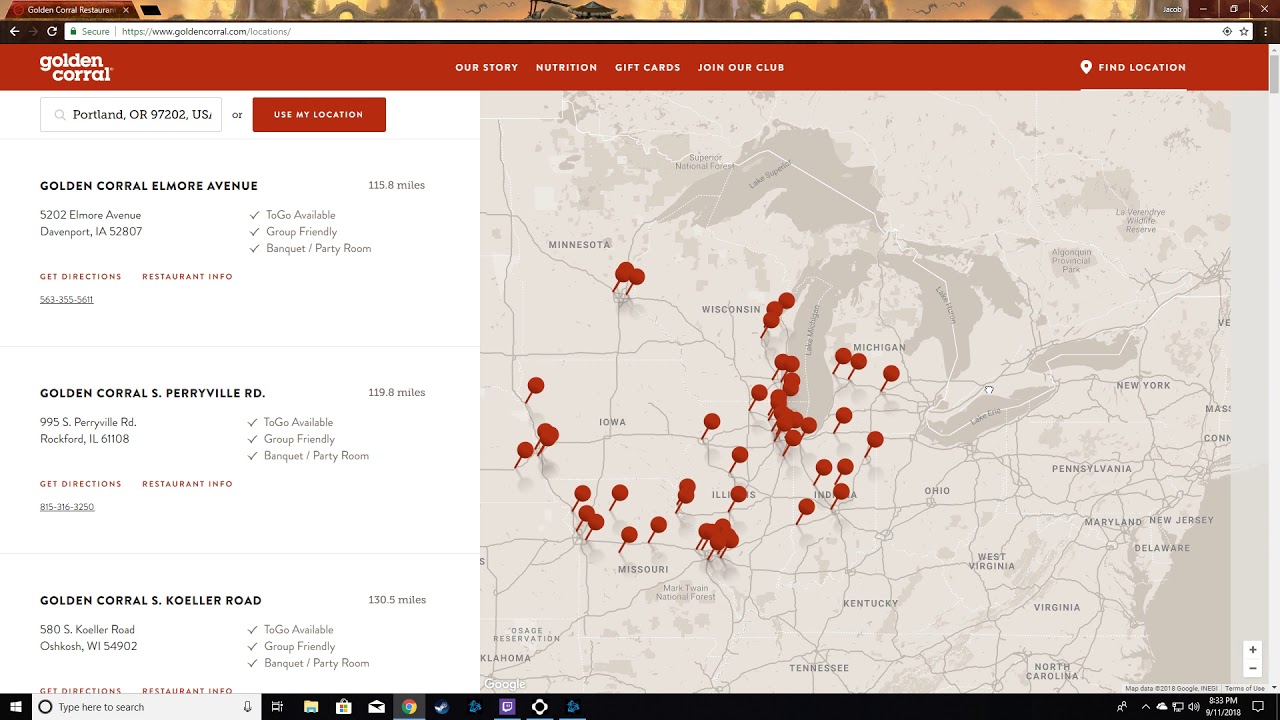Open Chrome menu three-dots icon
This screenshot has height=720, width=1280.
(1265, 31)
